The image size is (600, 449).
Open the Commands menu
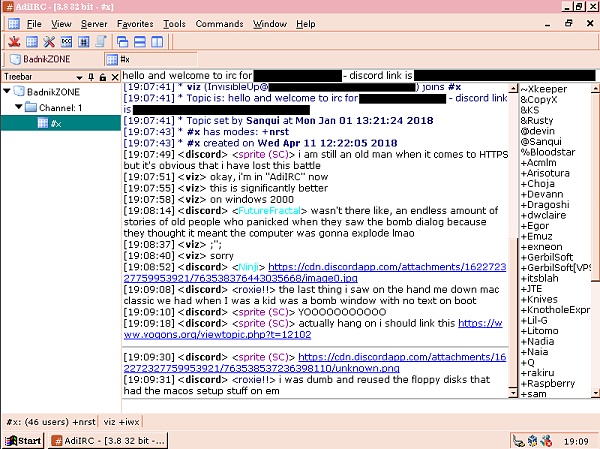[x=219, y=24]
